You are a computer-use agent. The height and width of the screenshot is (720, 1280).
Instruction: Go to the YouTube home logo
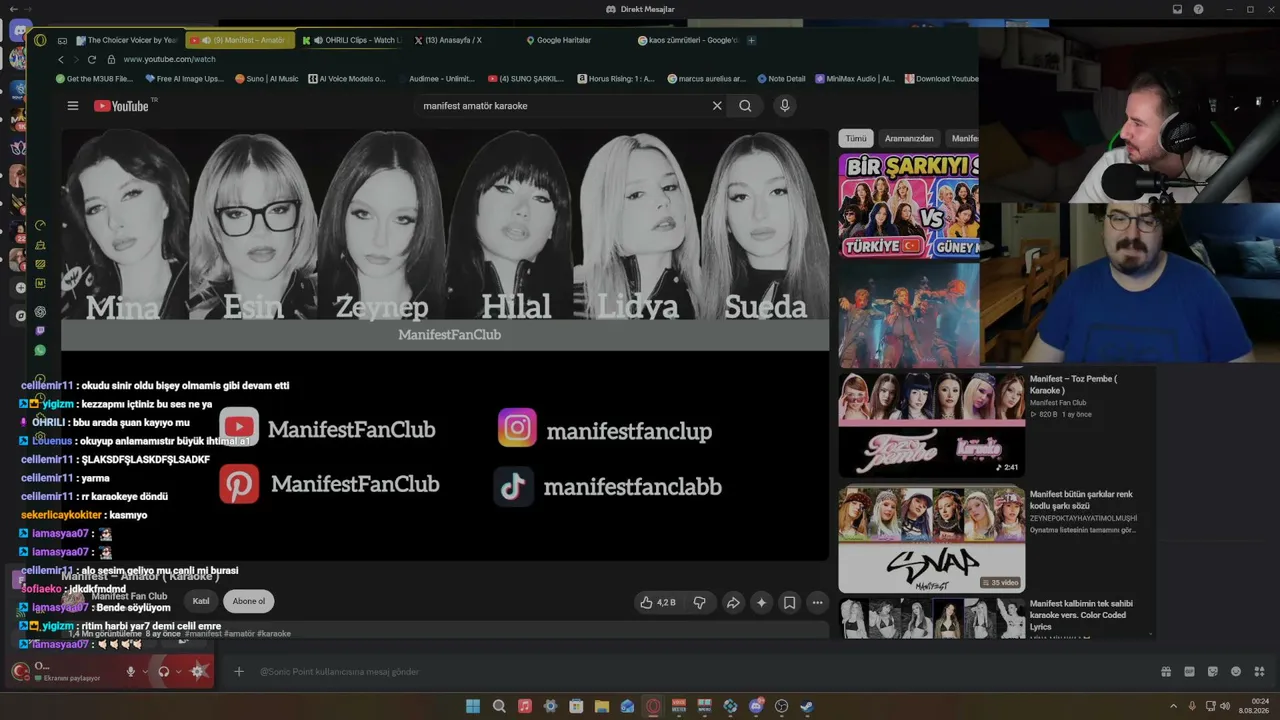tap(121, 106)
